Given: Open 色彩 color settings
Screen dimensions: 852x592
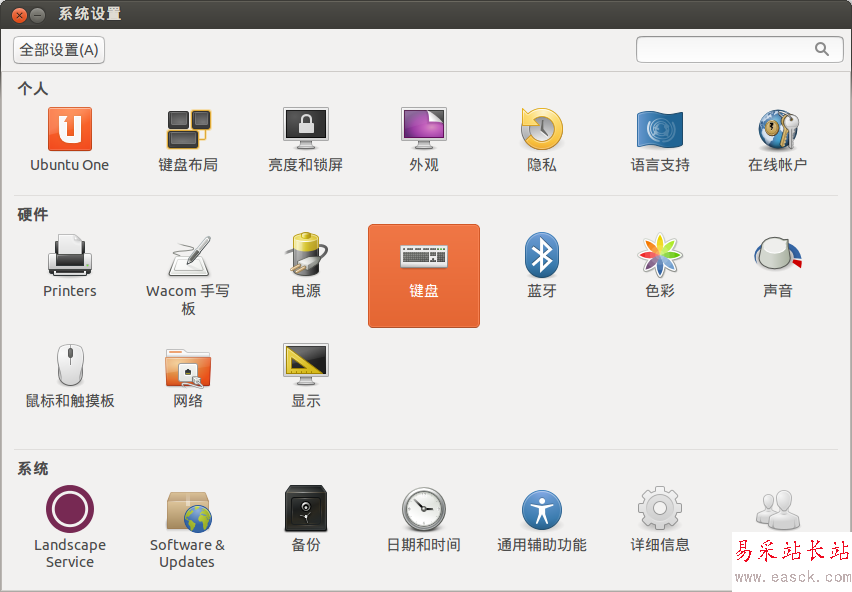Looking at the screenshot, I should [660, 266].
